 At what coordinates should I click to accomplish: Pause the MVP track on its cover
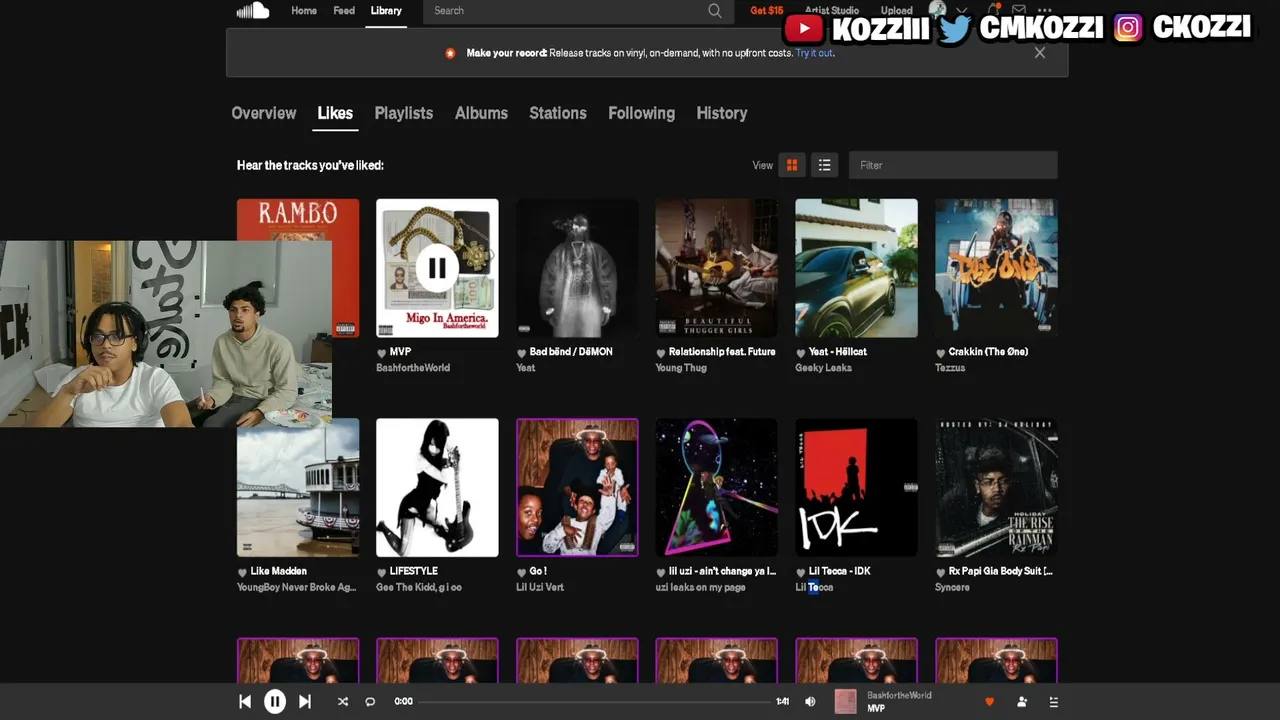[x=437, y=268]
